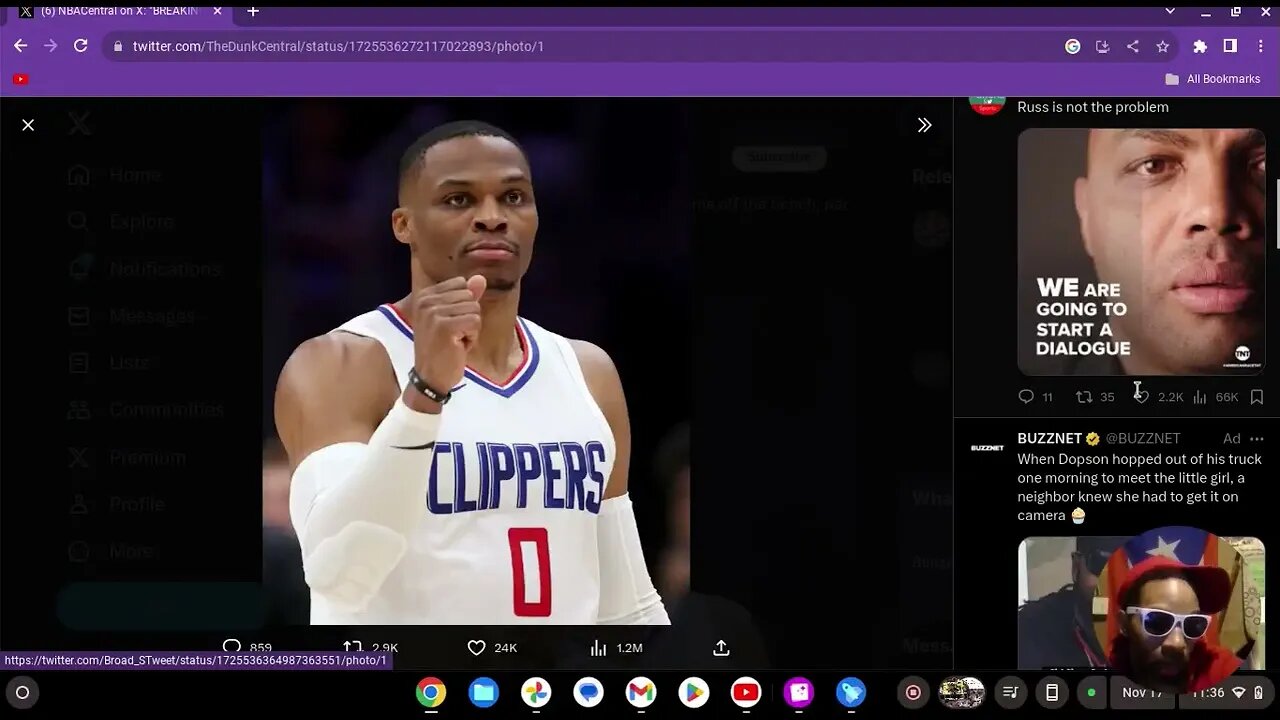Image resolution: width=1280 pixels, height=720 pixels.
Task: Collapse the side panel with double-chevron icon
Action: pyautogui.click(x=924, y=125)
